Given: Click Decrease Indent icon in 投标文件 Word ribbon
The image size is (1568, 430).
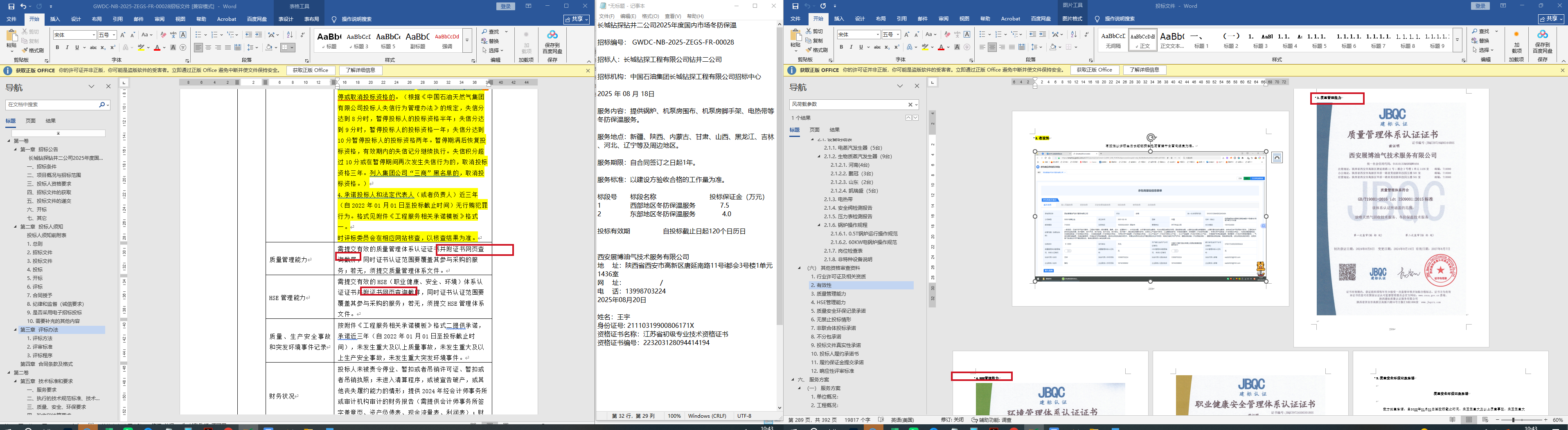Looking at the screenshot, I should [1032, 34].
